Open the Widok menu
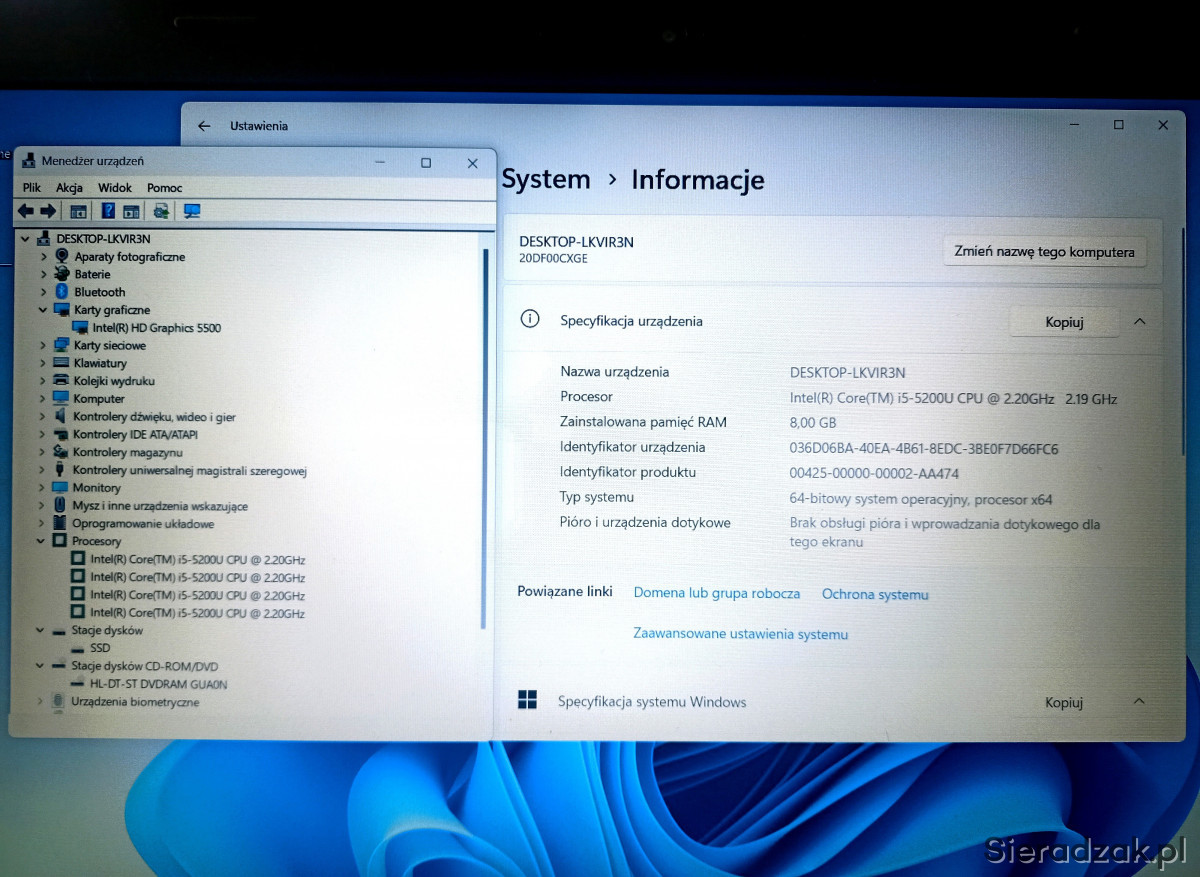The width and height of the screenshot is (1200, 877). [115, 188]
